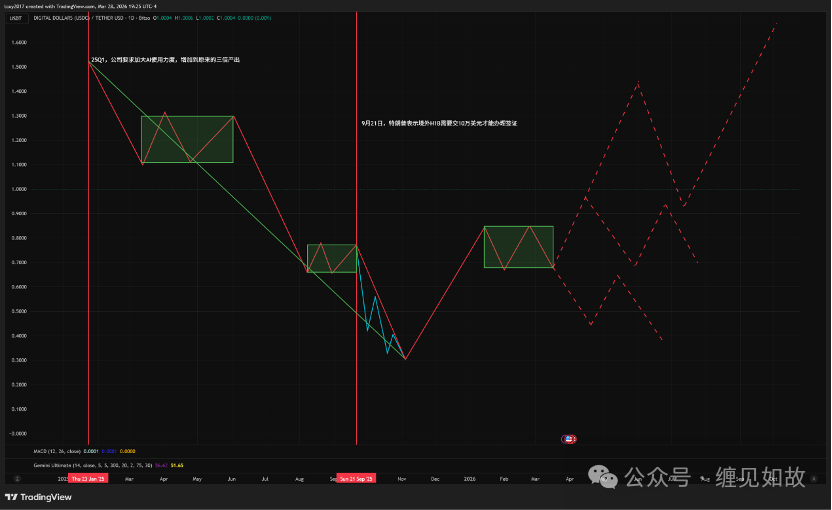Viewport: 832px width, 510px height.
Task: Click the 'Jun' label on time axis
Action: point(232,479)
